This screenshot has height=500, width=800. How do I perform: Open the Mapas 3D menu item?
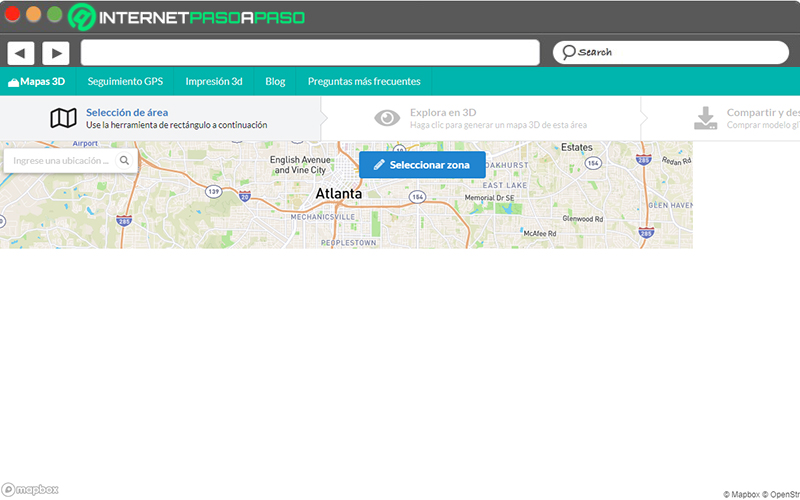pyautogui.click(x=38, y=82)
